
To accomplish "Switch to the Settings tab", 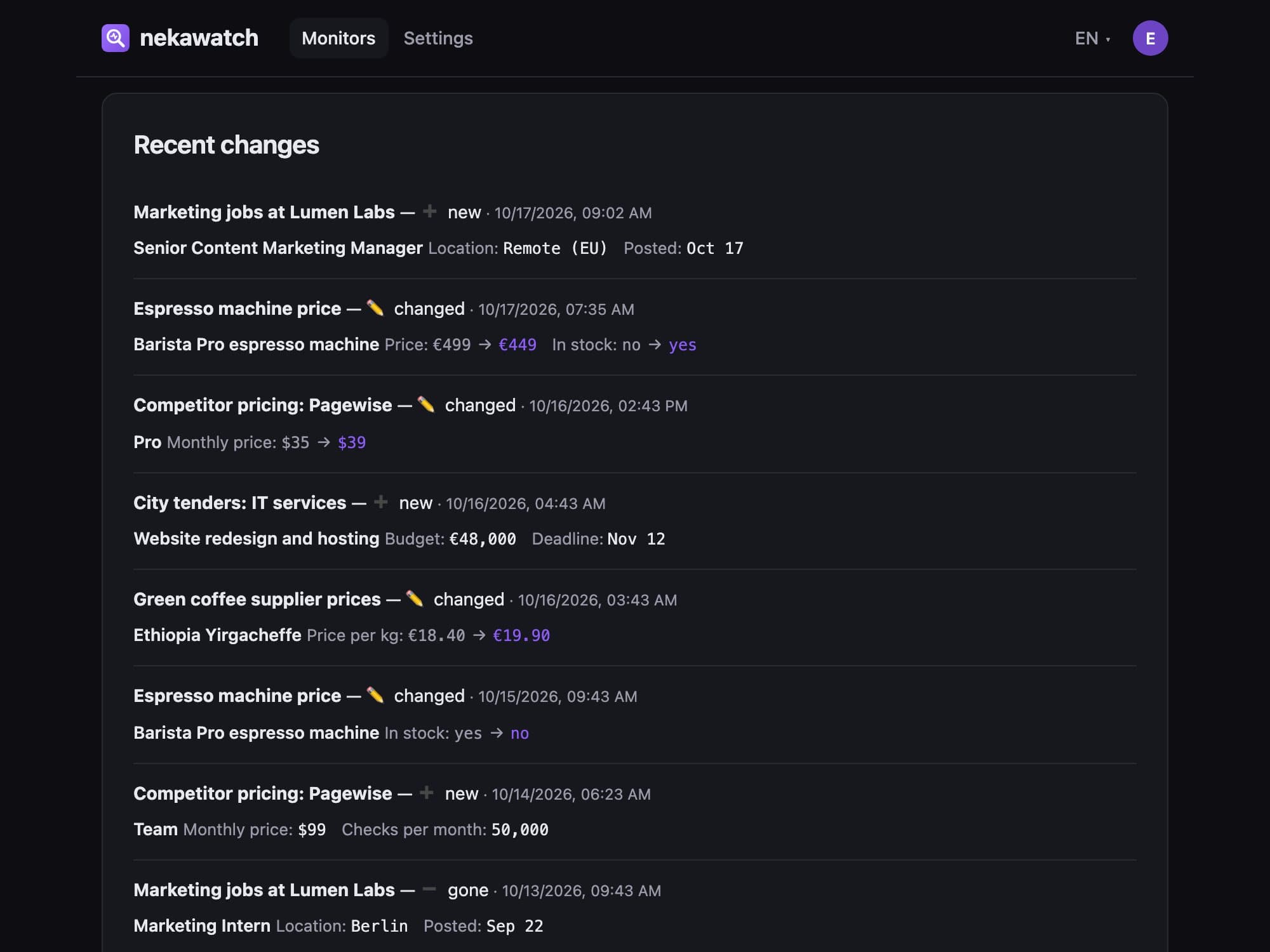I will pyautogui.click(x=438, y=38).
